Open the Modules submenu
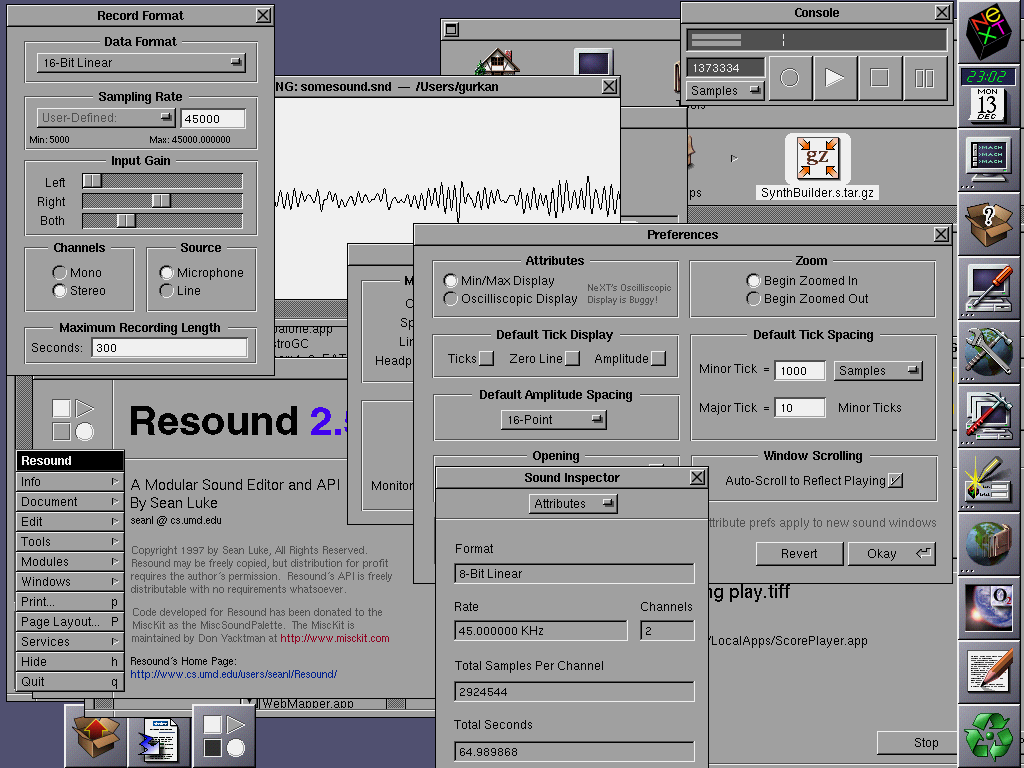Image resolution: width=1024 pixels, height=768 pixels. (70, 562)
